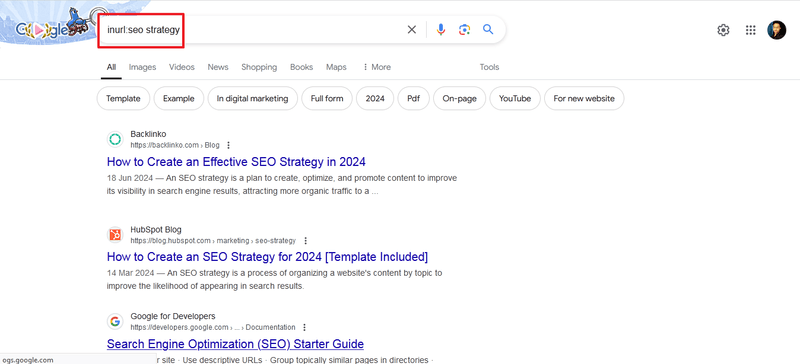
Task: Submit search with the magnifier icon
Action: (488, 30)
